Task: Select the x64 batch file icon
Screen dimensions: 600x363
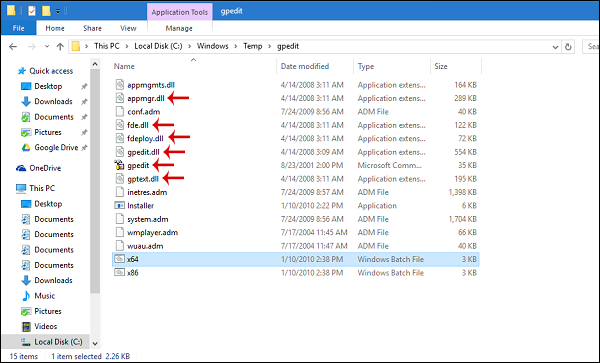Action: tap(120, 259)
